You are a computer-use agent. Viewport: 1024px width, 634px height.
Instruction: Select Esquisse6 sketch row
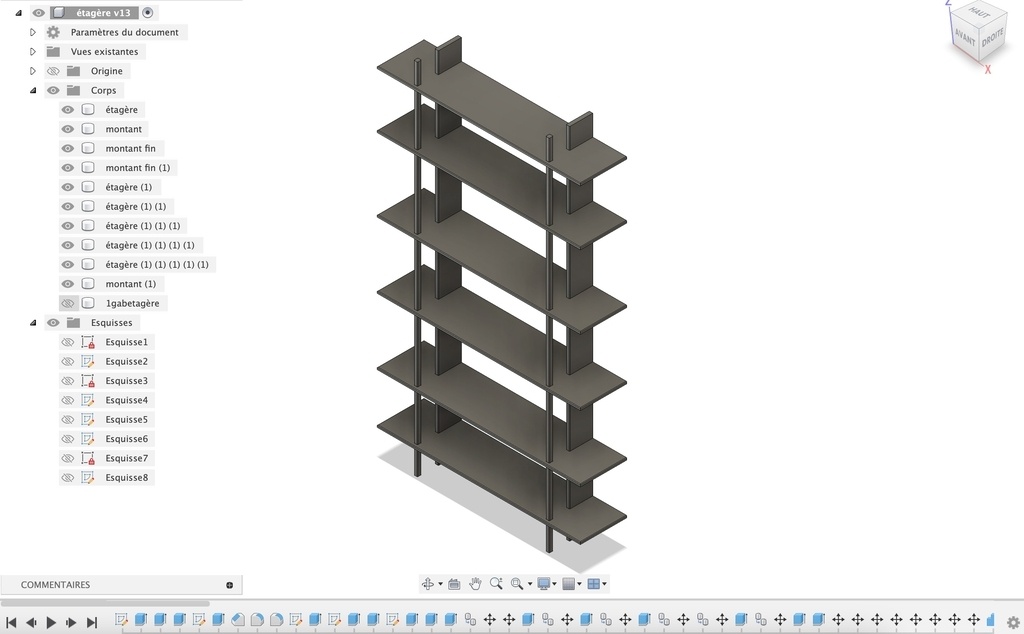click(x=107, y=439)
